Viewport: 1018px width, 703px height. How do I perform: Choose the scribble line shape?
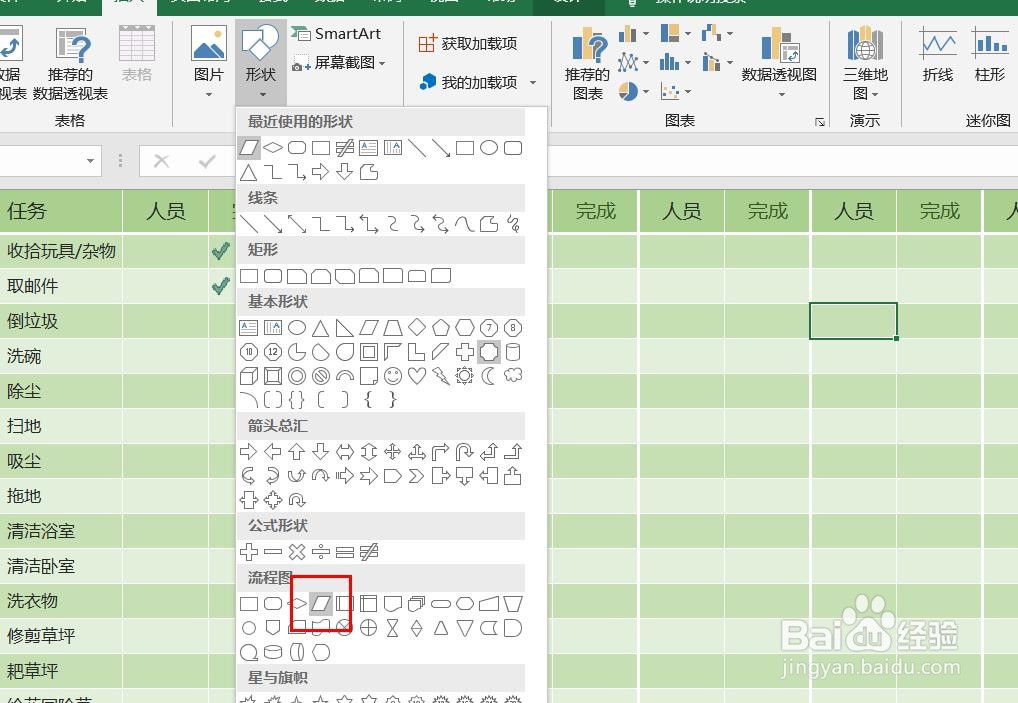(513, 224)
